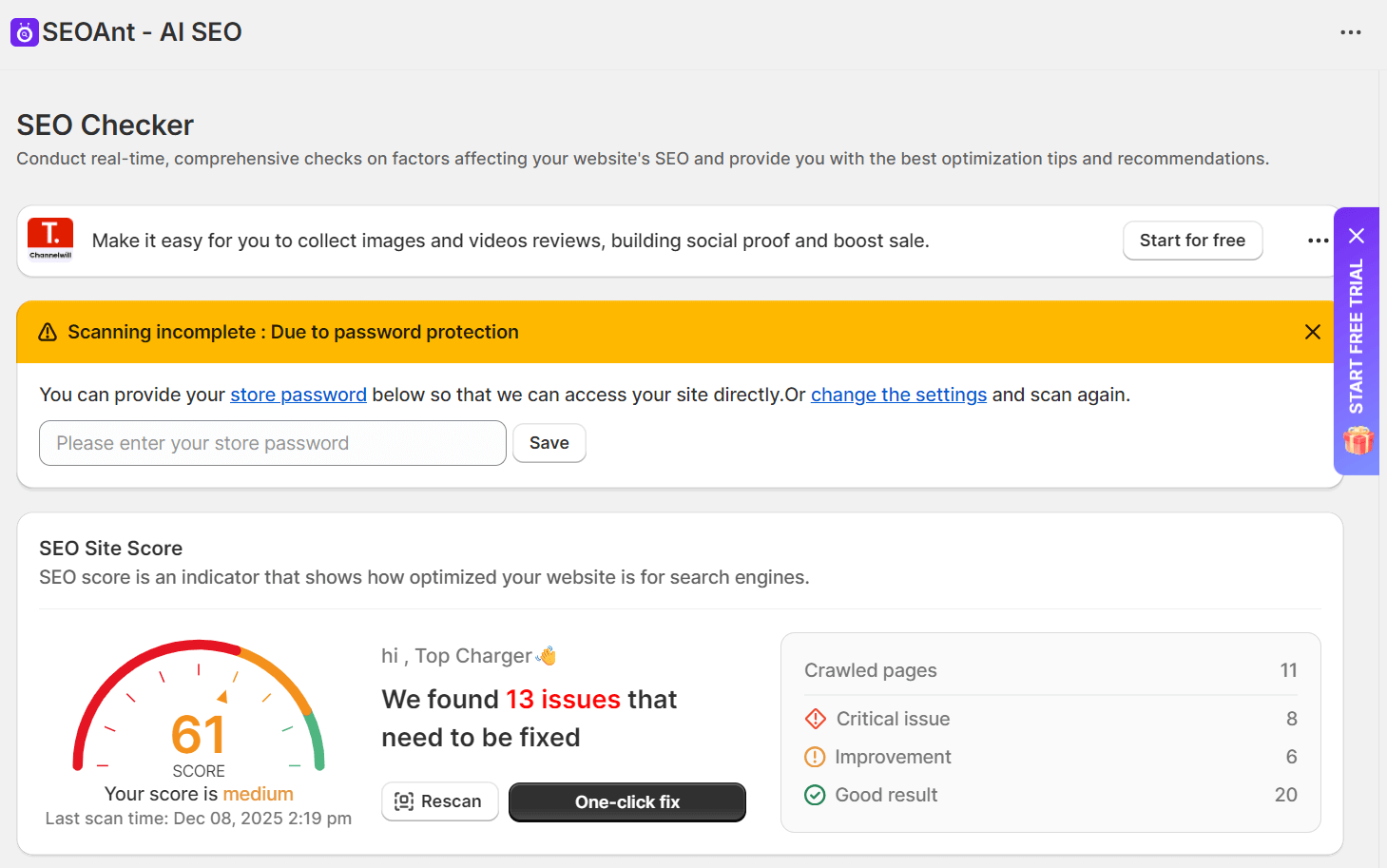Open the top-right more options menu

1351,31
